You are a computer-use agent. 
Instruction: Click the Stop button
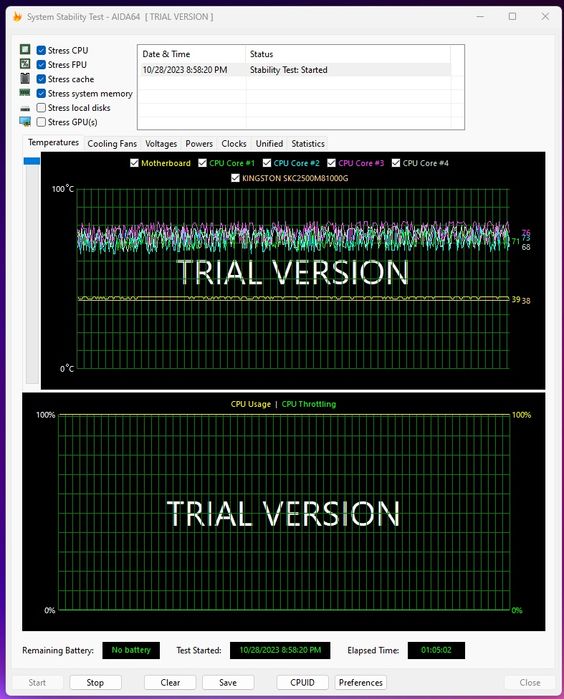tap(95, 683)
